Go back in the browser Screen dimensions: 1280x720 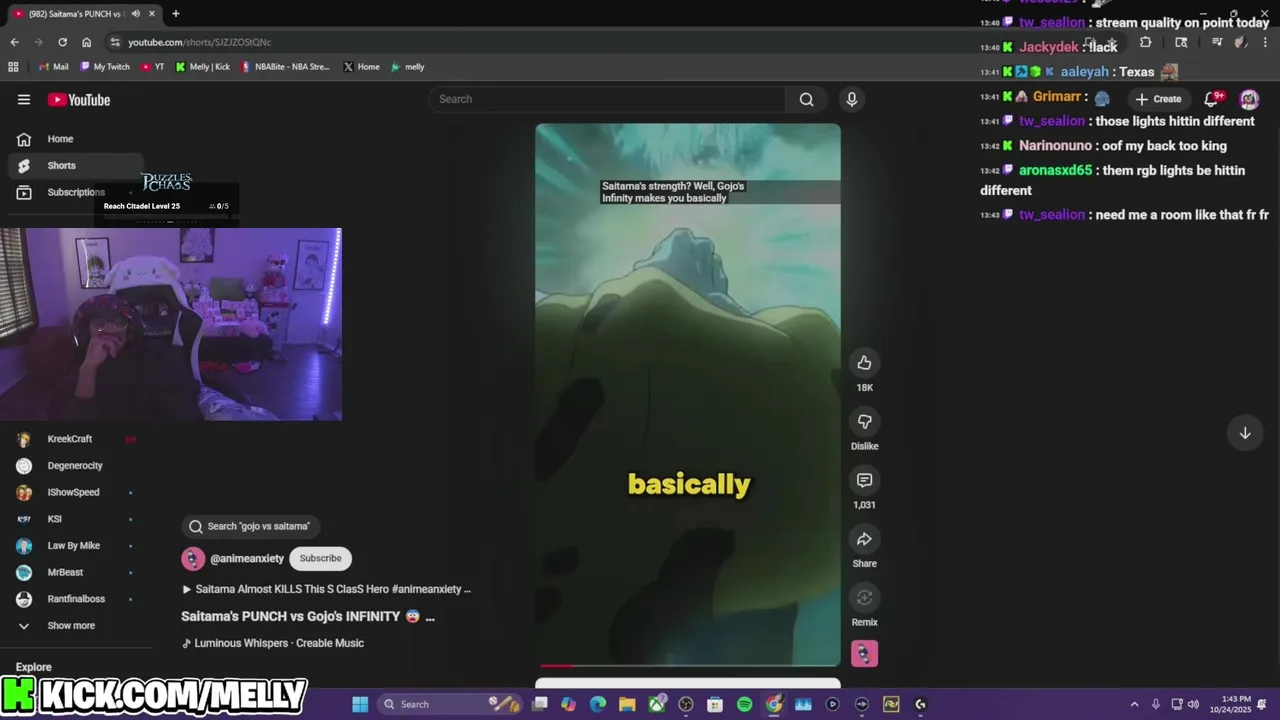point(14,42)
